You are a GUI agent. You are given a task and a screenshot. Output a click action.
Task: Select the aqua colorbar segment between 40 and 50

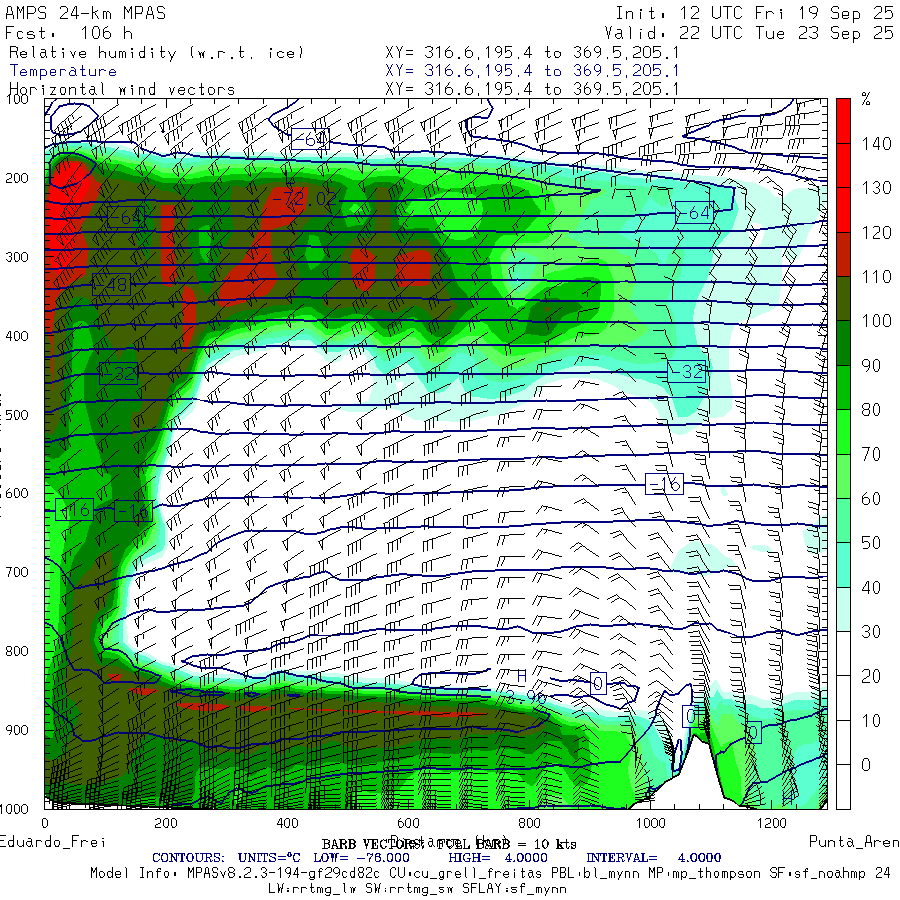[843, 565]
